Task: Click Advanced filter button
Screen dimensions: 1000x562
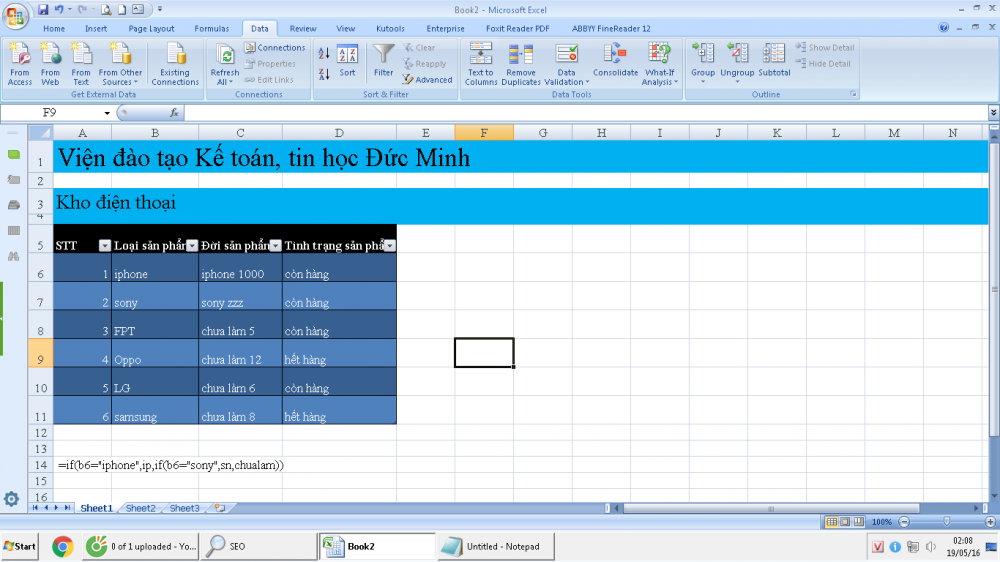Action: (x=427, y=80)
